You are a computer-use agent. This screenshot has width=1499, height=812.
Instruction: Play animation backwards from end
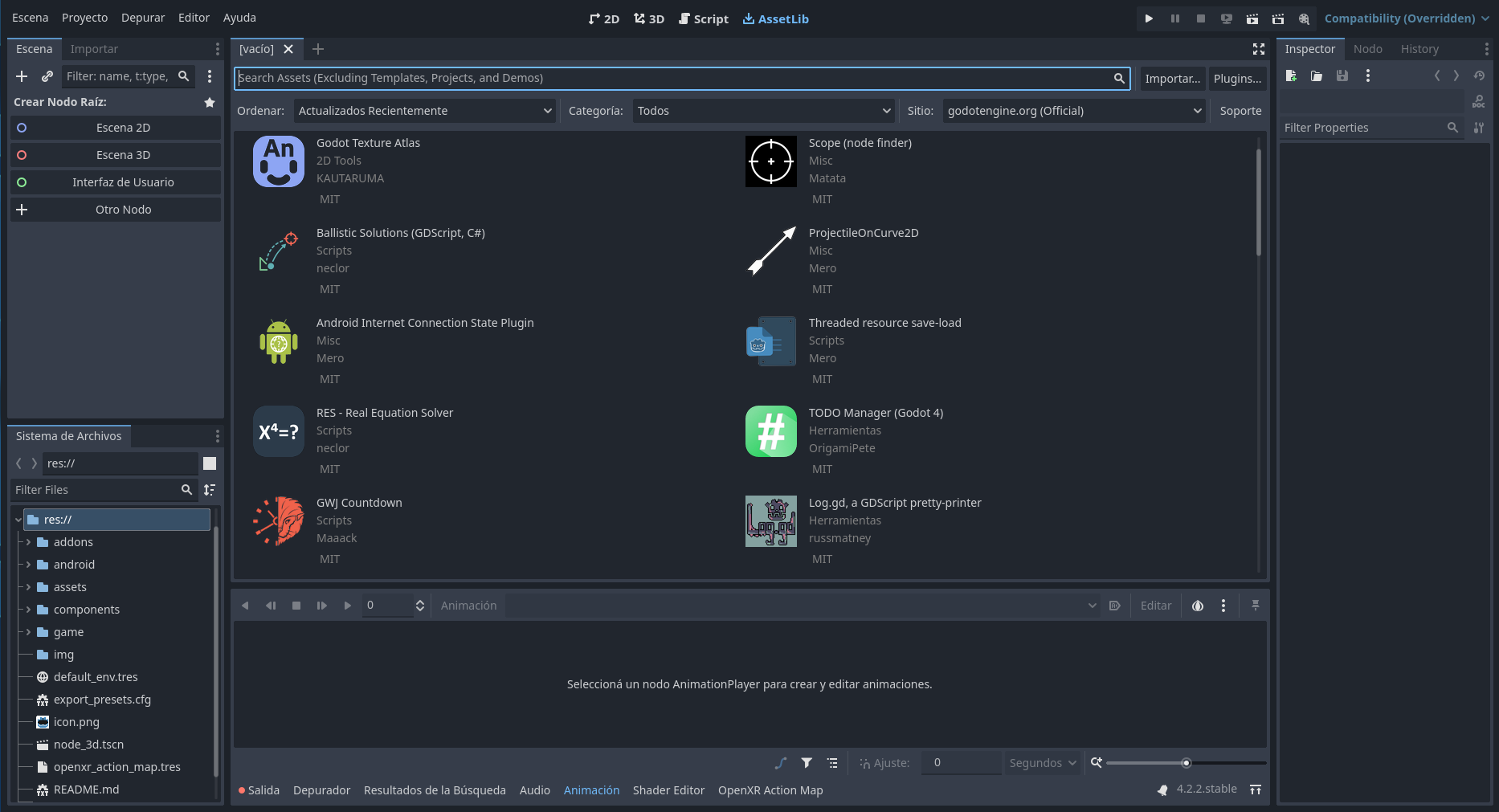(x=271, y=606)
